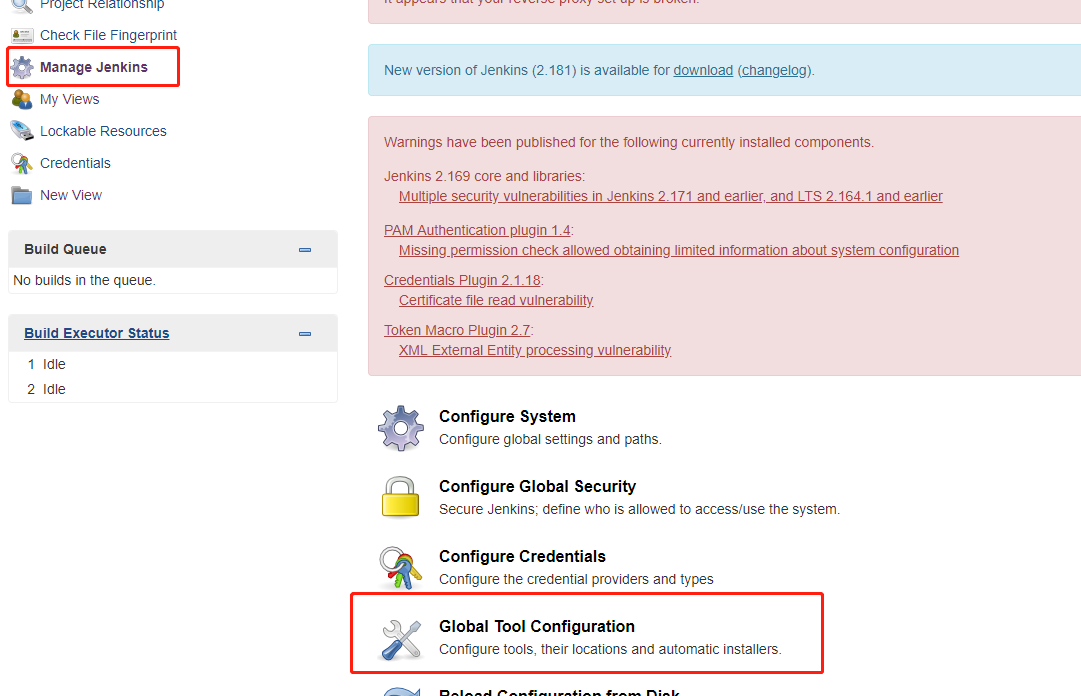Click 'Configure the credential providers and types' text
The width and height of the screenshot is (1081, 696).
[576, 580]
